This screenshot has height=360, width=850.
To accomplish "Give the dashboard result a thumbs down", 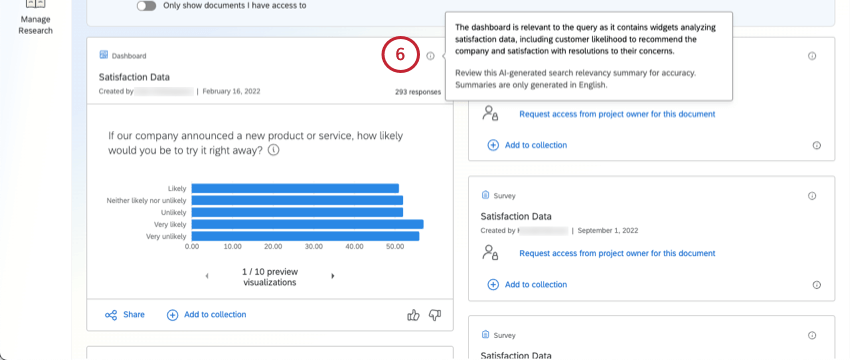I will point(435,314).
